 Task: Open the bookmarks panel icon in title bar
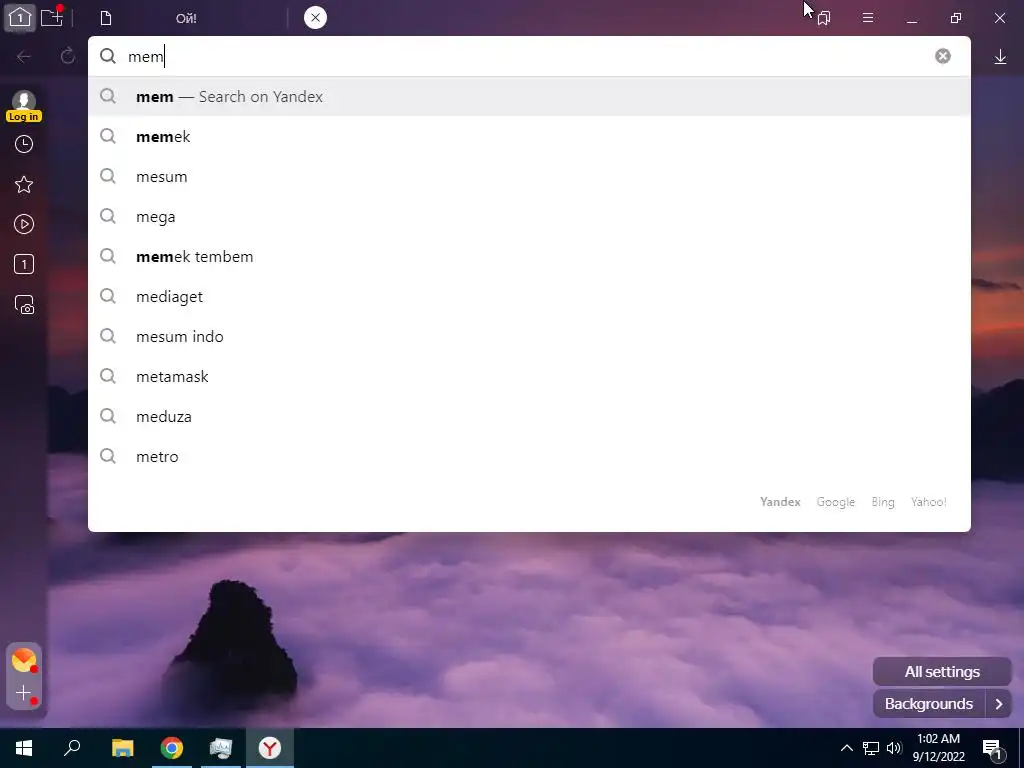tap(824, 18)
